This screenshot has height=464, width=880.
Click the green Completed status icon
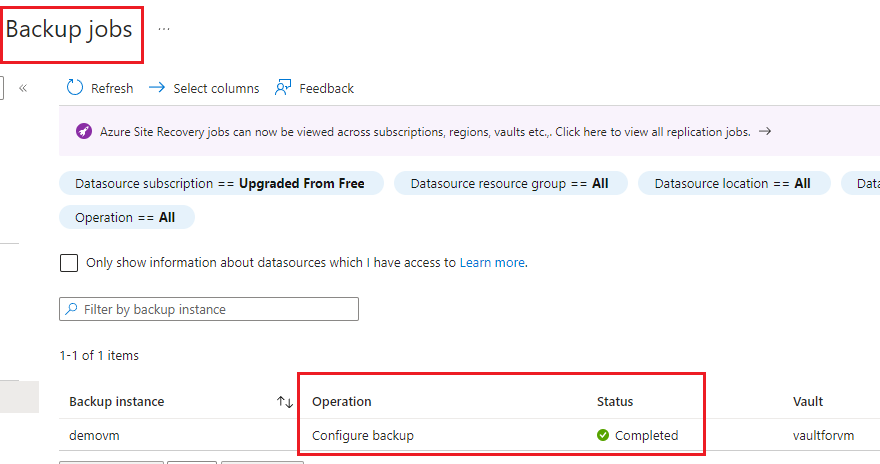(603, 435)
